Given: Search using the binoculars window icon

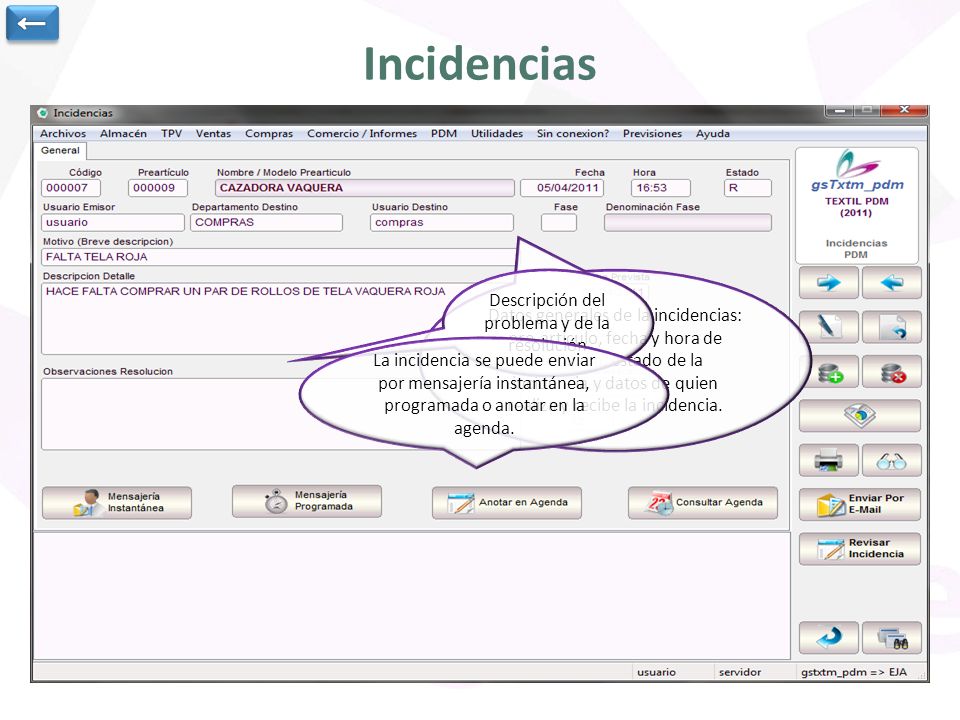Looking at the screenshot, I should 891,637.
